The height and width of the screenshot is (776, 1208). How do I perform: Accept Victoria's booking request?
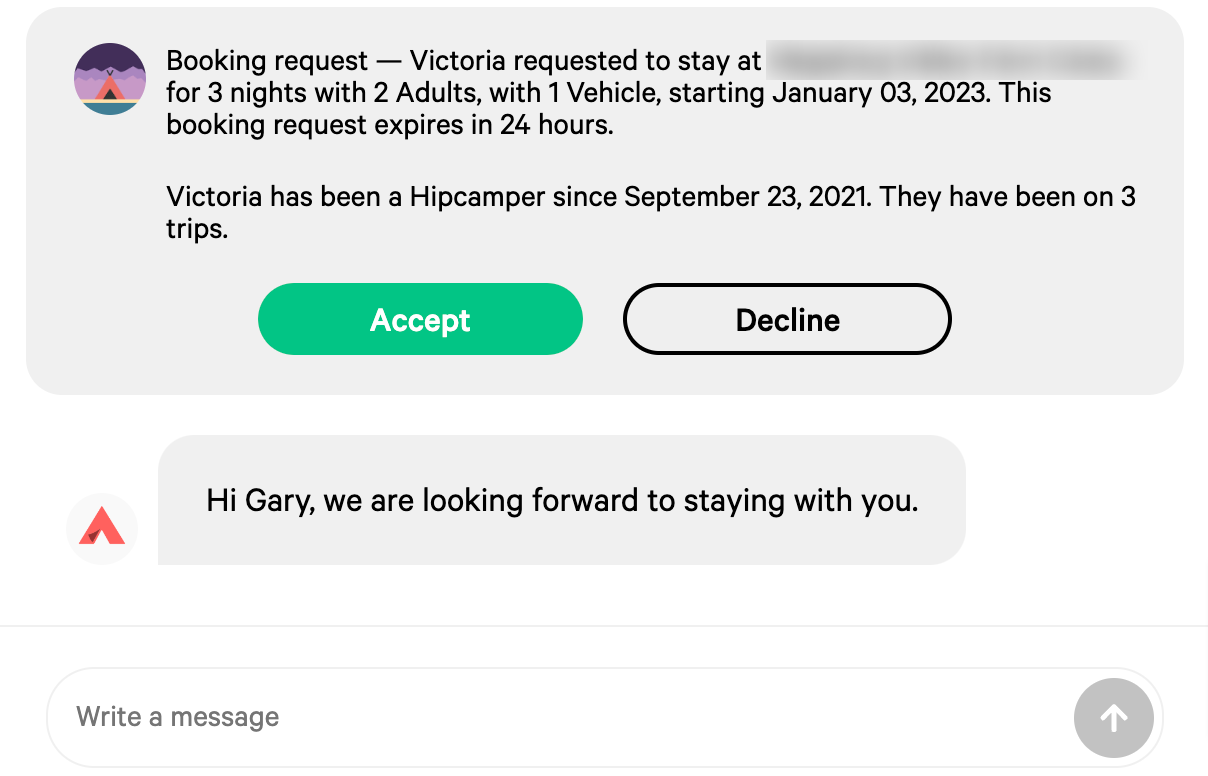click(x=420, y=320)
